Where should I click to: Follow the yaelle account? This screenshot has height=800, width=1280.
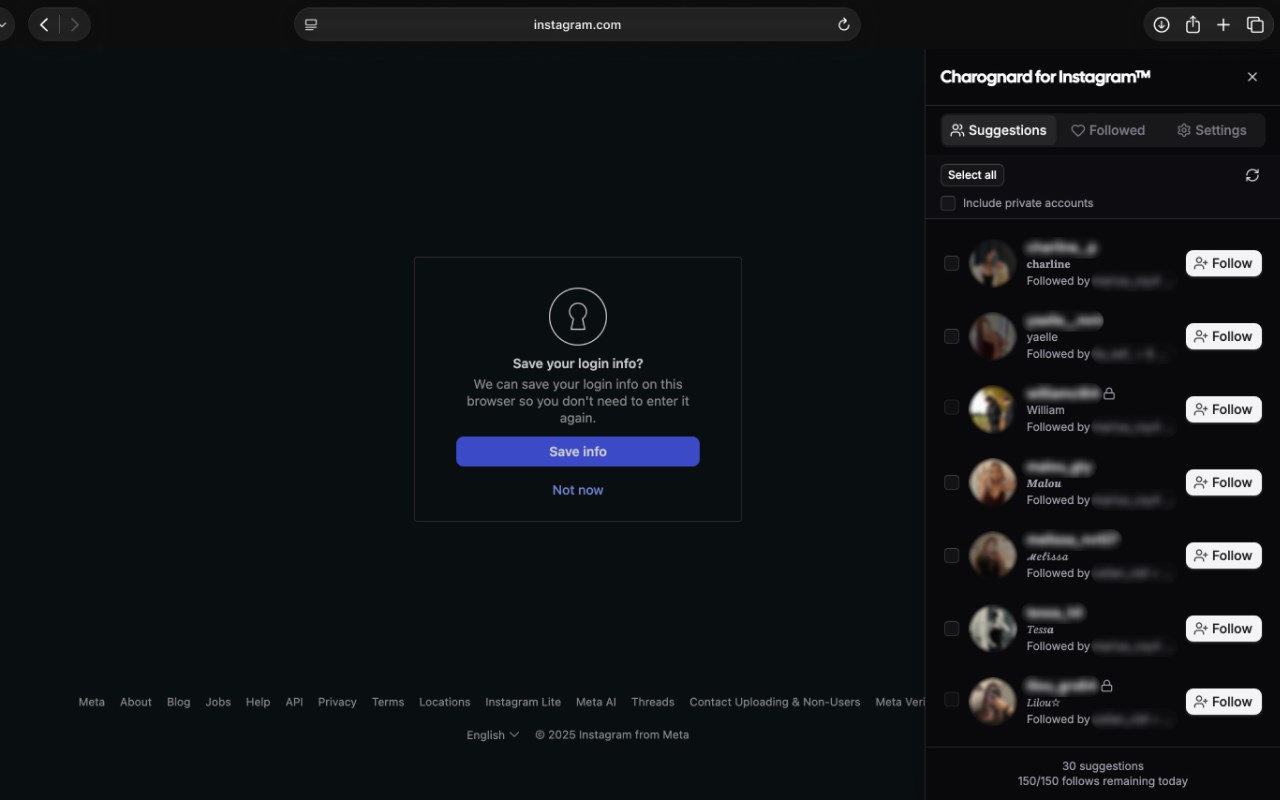tap(1223, 336)
